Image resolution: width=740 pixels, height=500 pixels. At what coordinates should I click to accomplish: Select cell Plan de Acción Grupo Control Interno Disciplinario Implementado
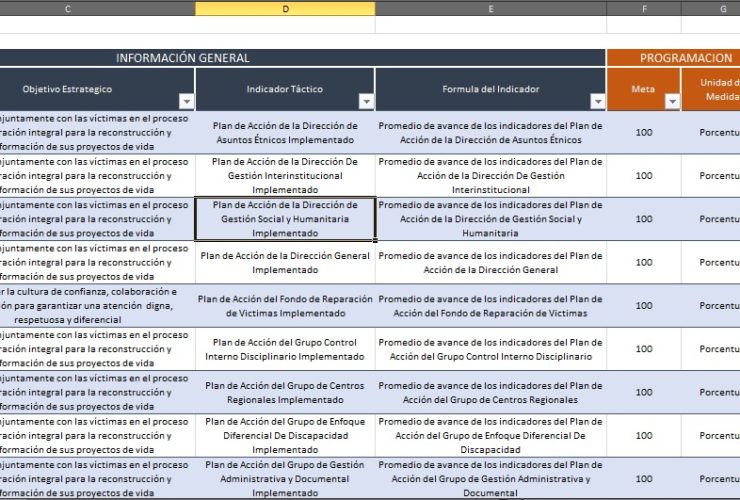(x=285, y=349)
